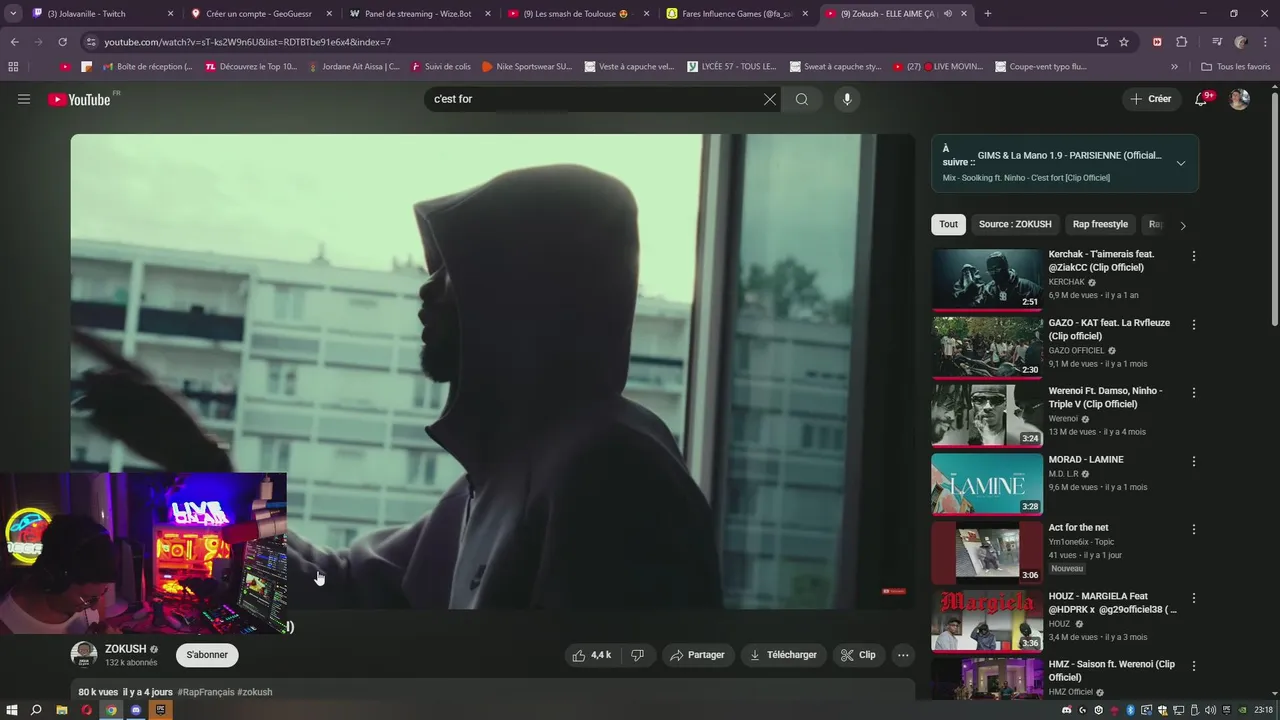Viewport: 1280px width, 720px height.
Task: Open options for Werenoi Triple V video
Action: [1193, 393]
